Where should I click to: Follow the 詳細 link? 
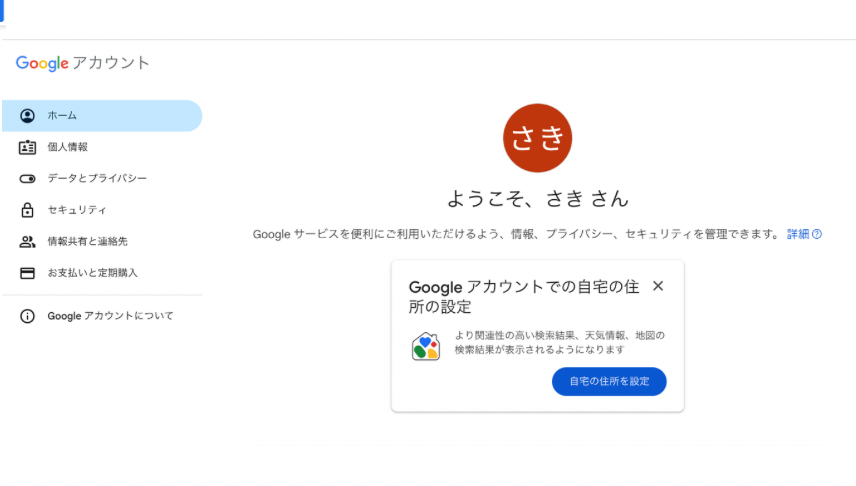tap(798, 234)
